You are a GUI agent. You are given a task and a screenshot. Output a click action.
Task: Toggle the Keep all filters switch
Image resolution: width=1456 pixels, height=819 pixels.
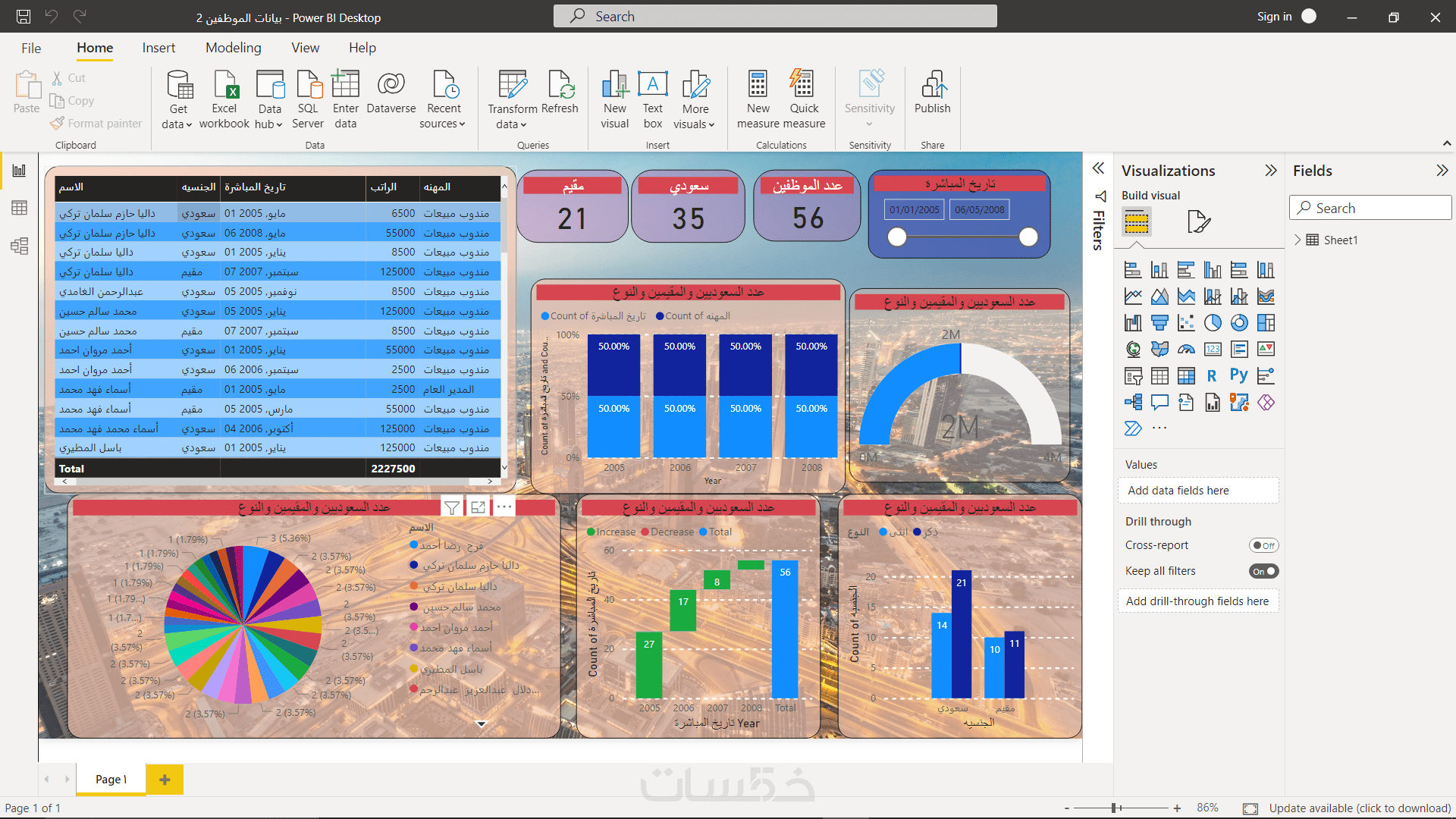click(1263, 571)
